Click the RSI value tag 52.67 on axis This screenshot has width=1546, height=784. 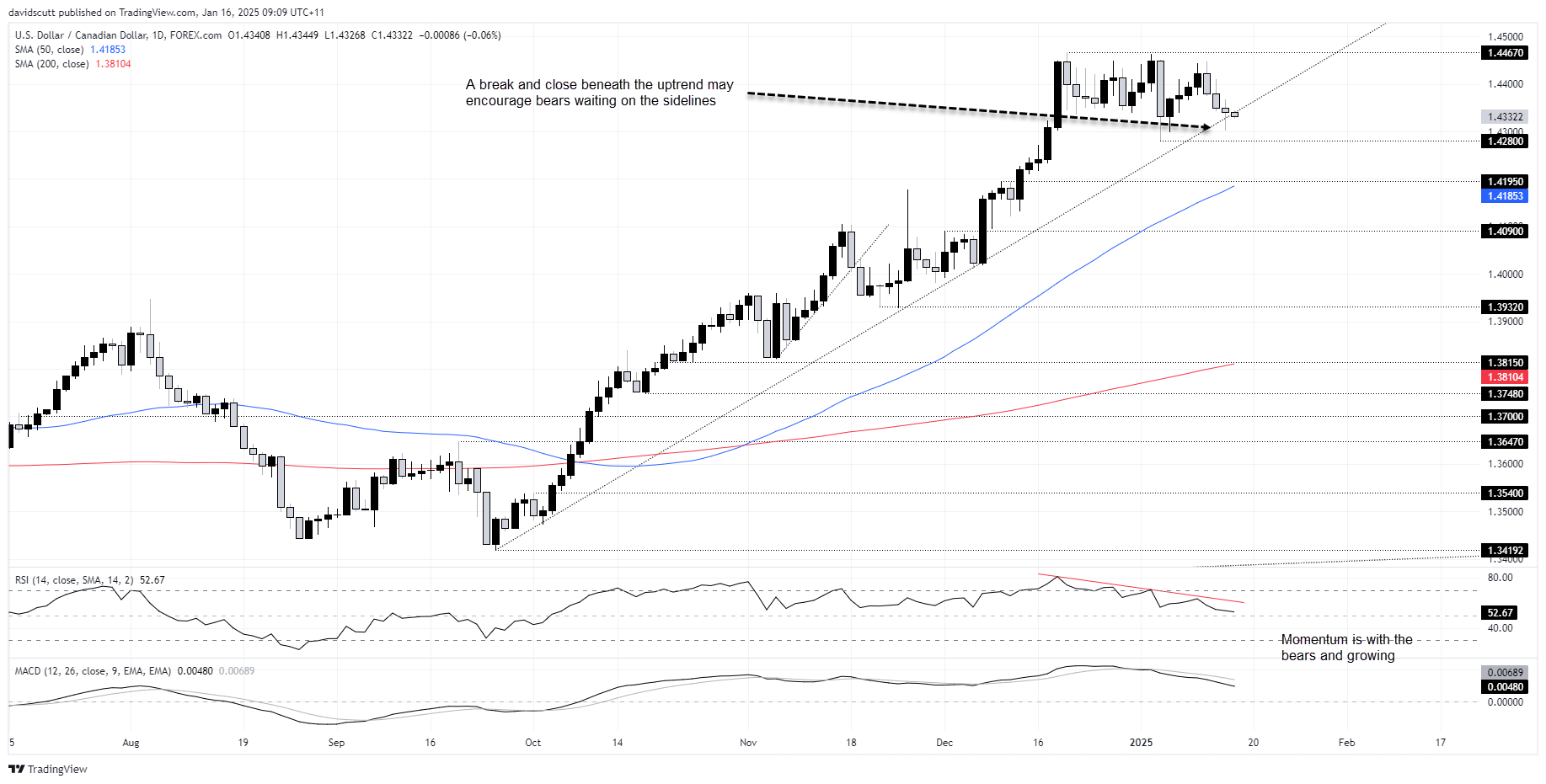pyautogui.click(x=1501, y=612)
